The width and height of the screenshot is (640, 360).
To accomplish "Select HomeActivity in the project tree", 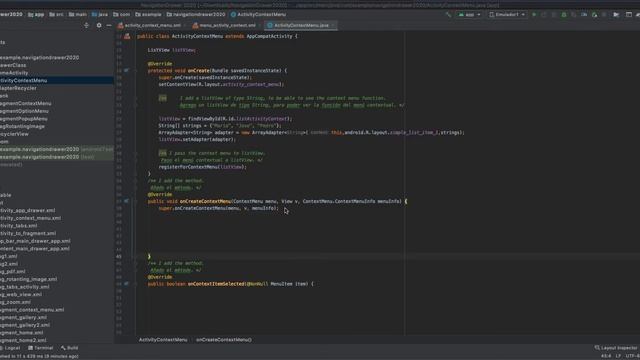I will tap(14, 73).
